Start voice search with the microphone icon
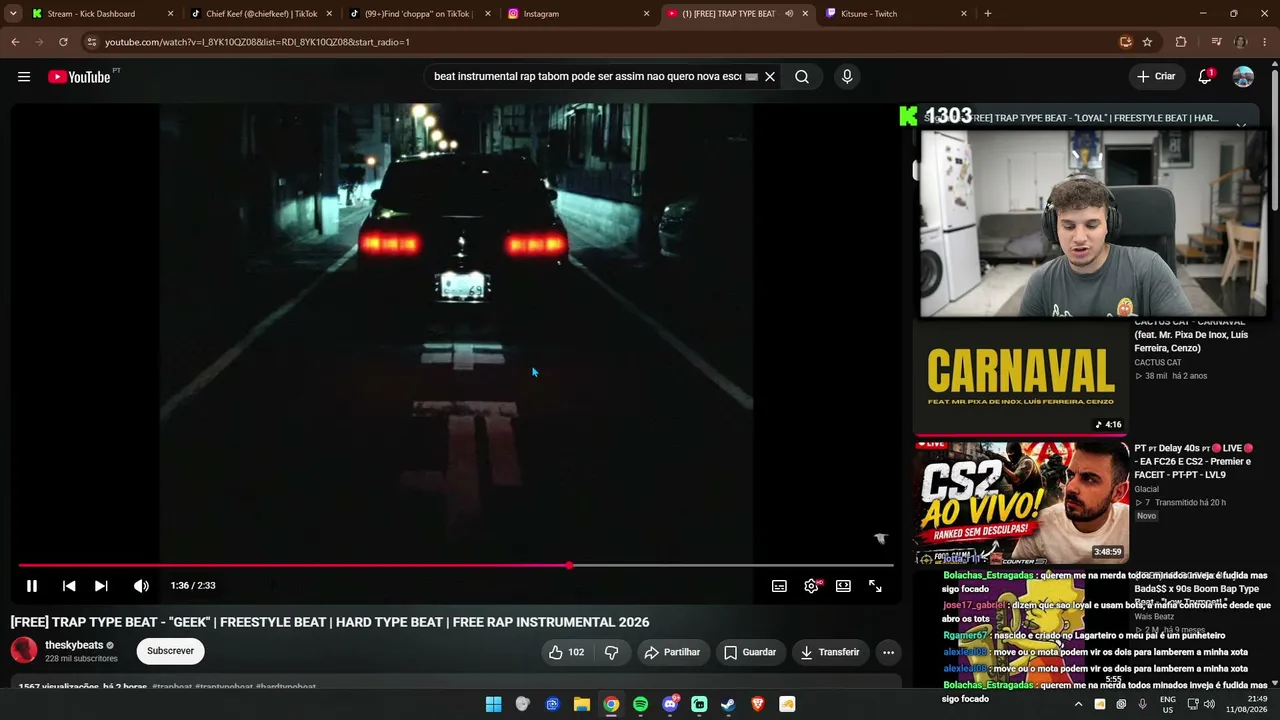This screenshot has width=1280, height=720. point(847,77)
